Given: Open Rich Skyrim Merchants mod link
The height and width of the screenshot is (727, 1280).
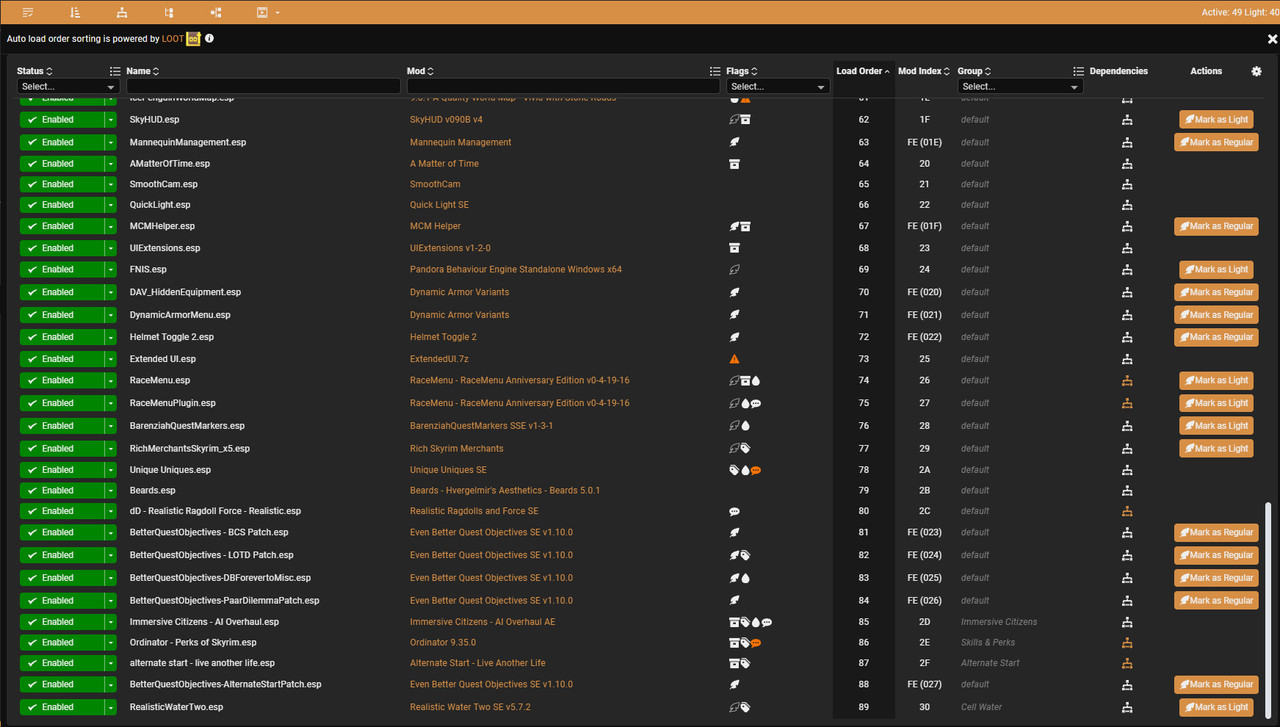Looking at the screenshot, I should pos(457,448).
